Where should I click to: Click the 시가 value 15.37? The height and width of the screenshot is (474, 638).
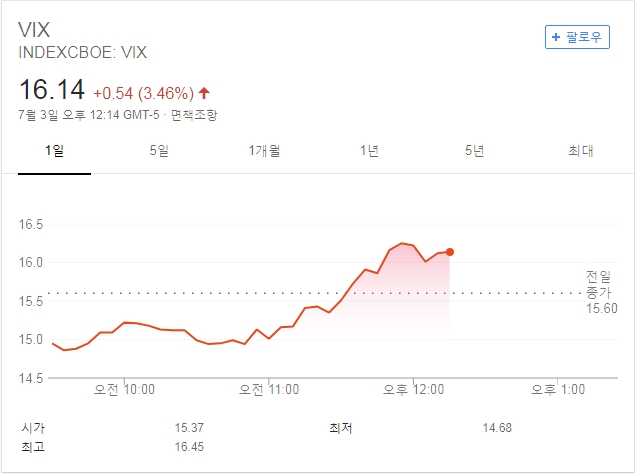(189, 428)
